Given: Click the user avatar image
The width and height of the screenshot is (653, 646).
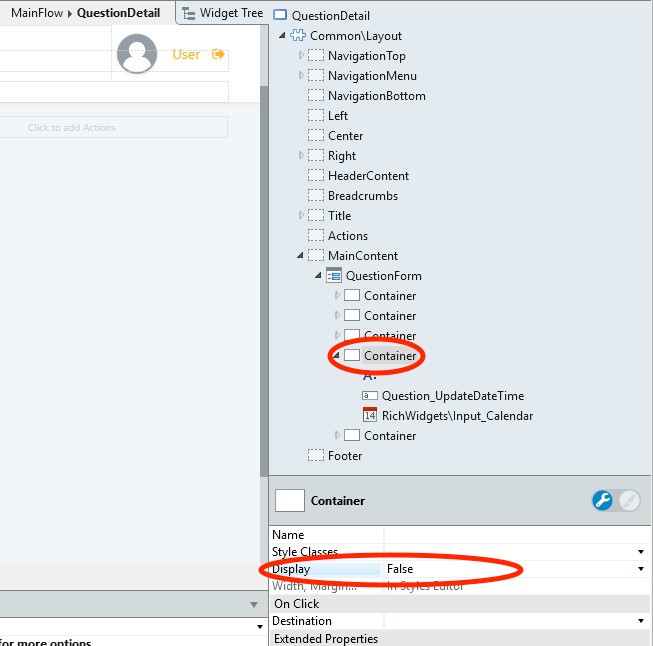Looking at the screenshot, I should point(137,54).
